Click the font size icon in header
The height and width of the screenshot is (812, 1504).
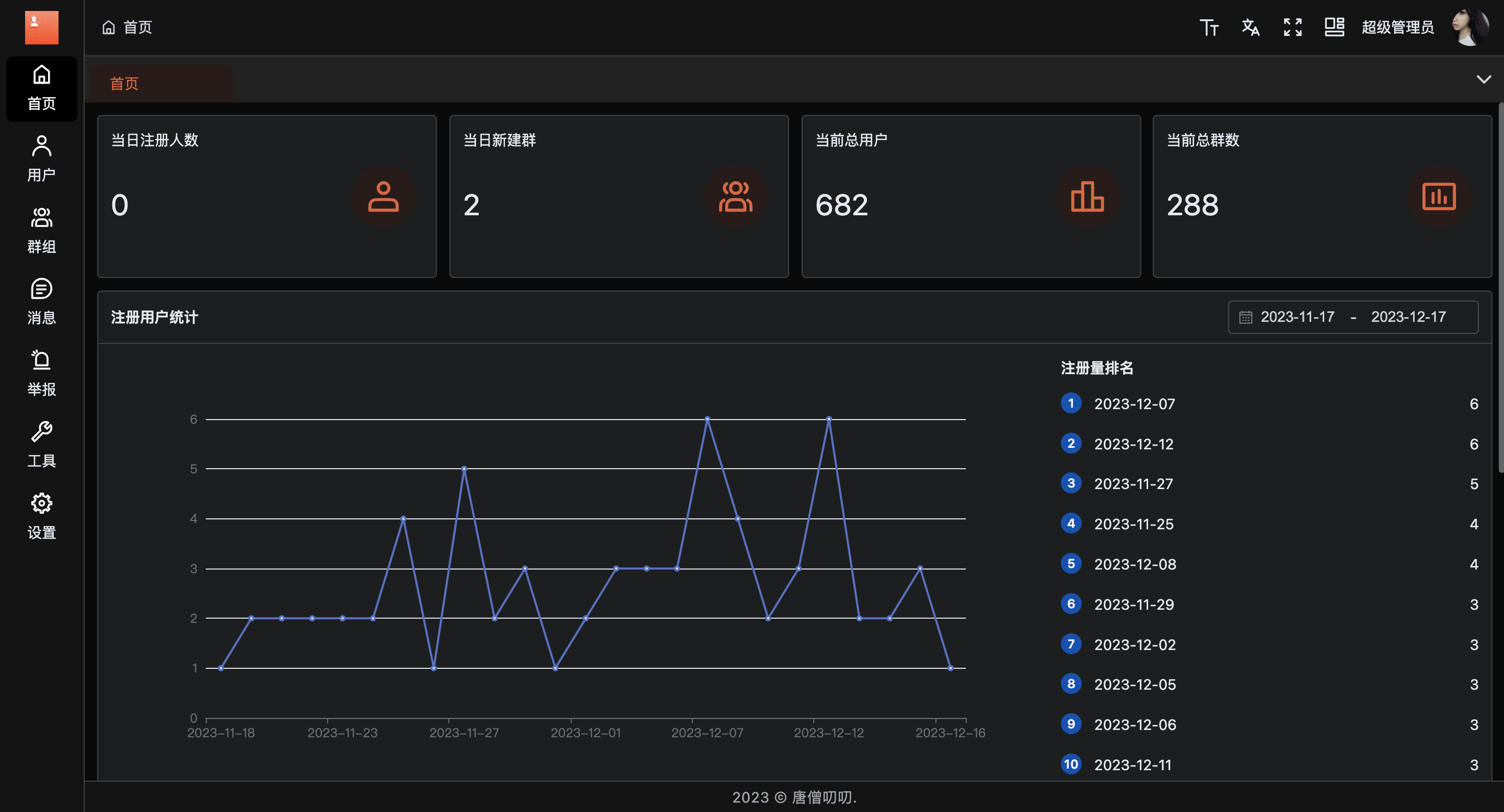[1209, 28]
